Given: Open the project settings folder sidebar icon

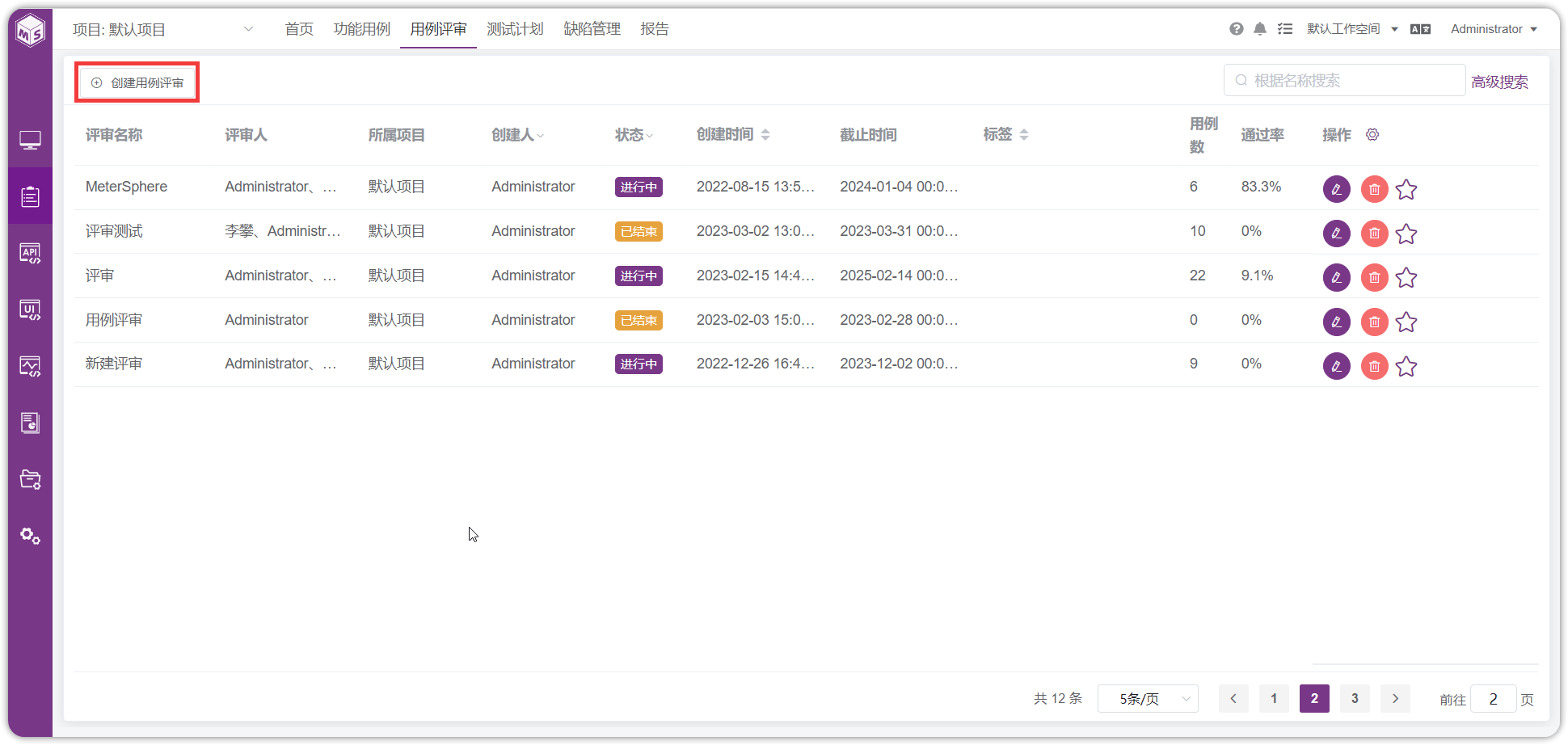Looking at the screenshot, I should tap(30, 479).
